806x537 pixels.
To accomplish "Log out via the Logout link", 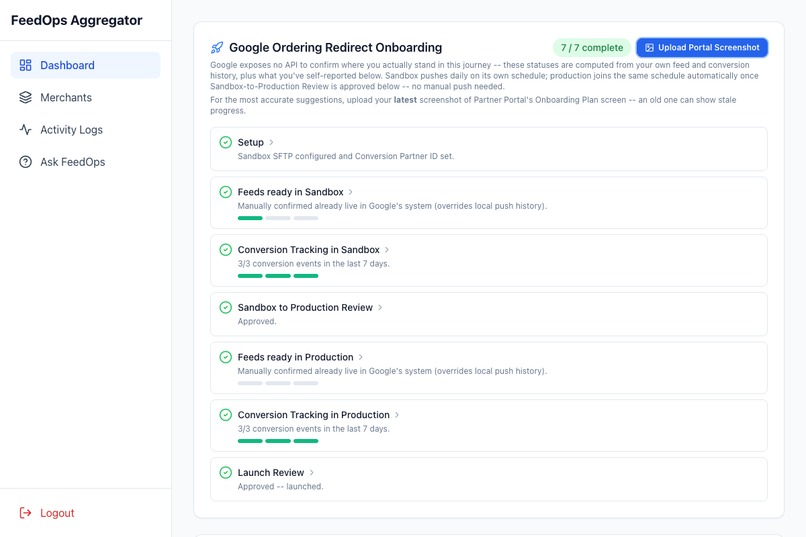I will pyautogui.click(x=47, y=513).
